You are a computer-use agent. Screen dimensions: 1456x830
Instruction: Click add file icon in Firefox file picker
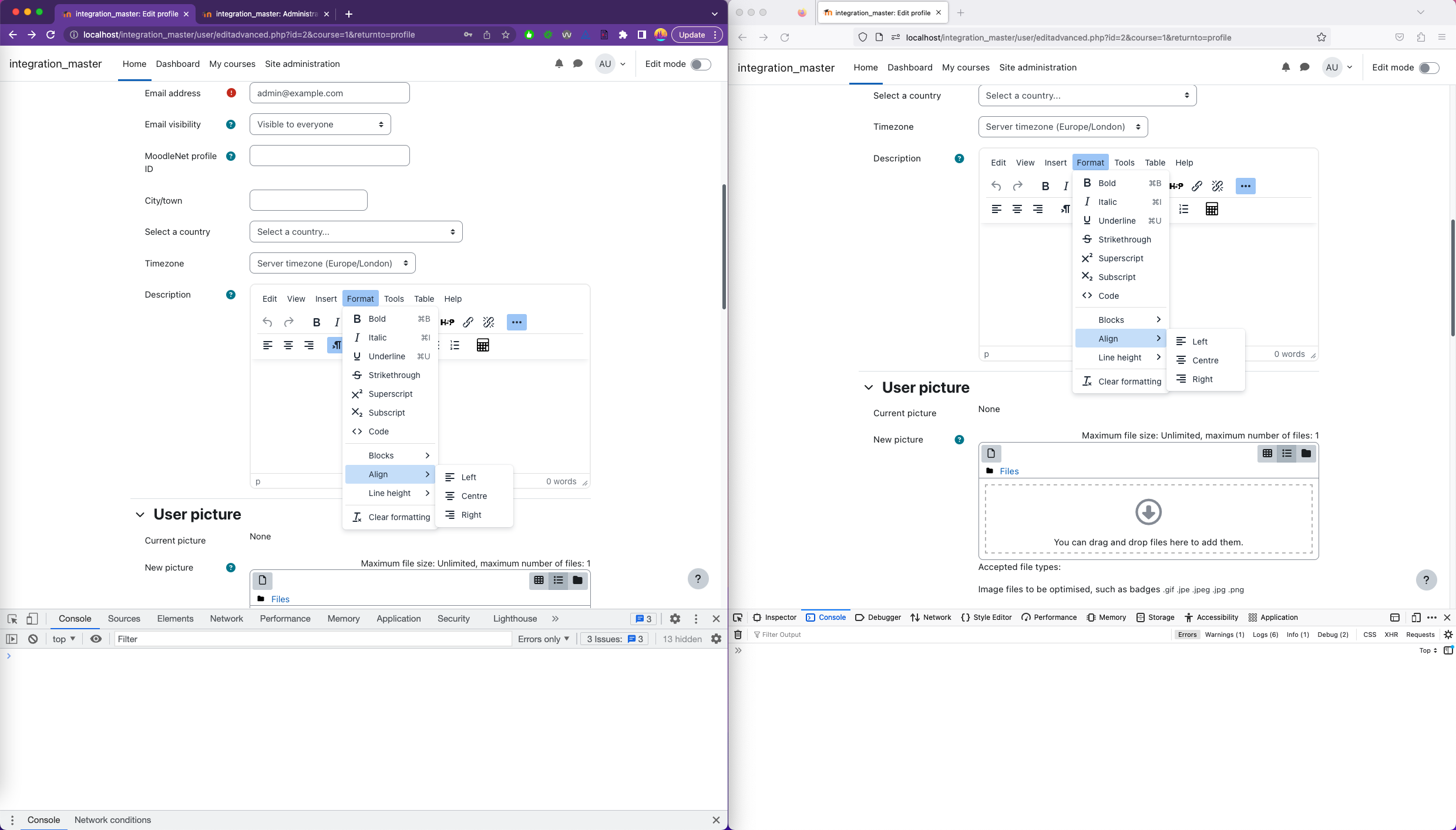991,453
